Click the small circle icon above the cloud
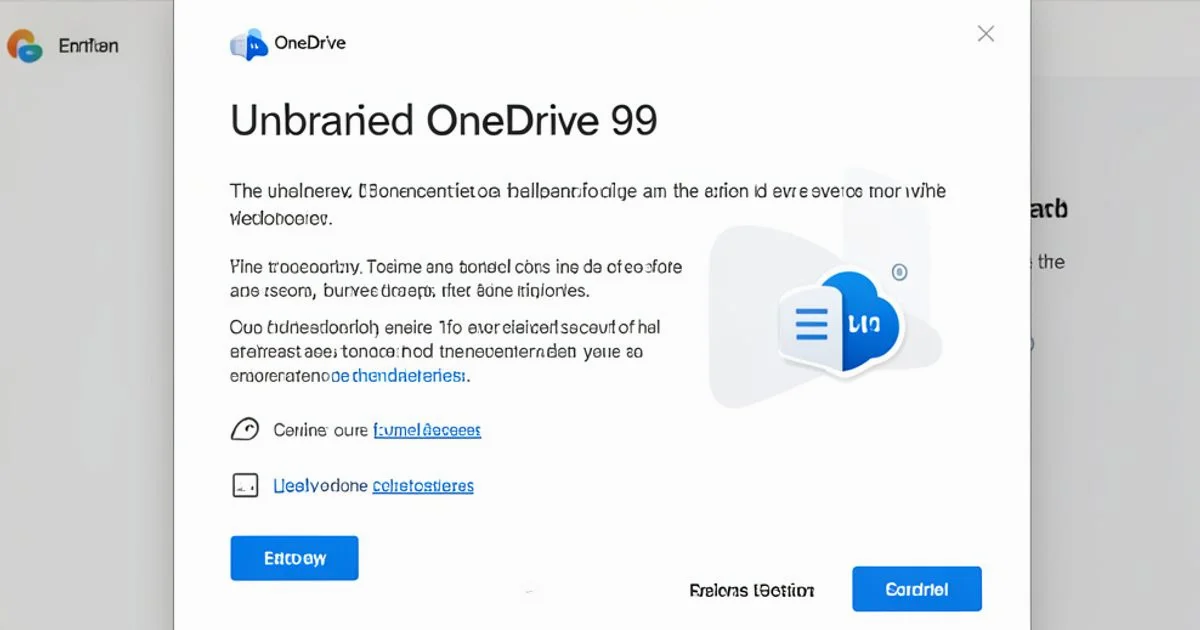The image size is (1200, 630). (x=899, y=272)
